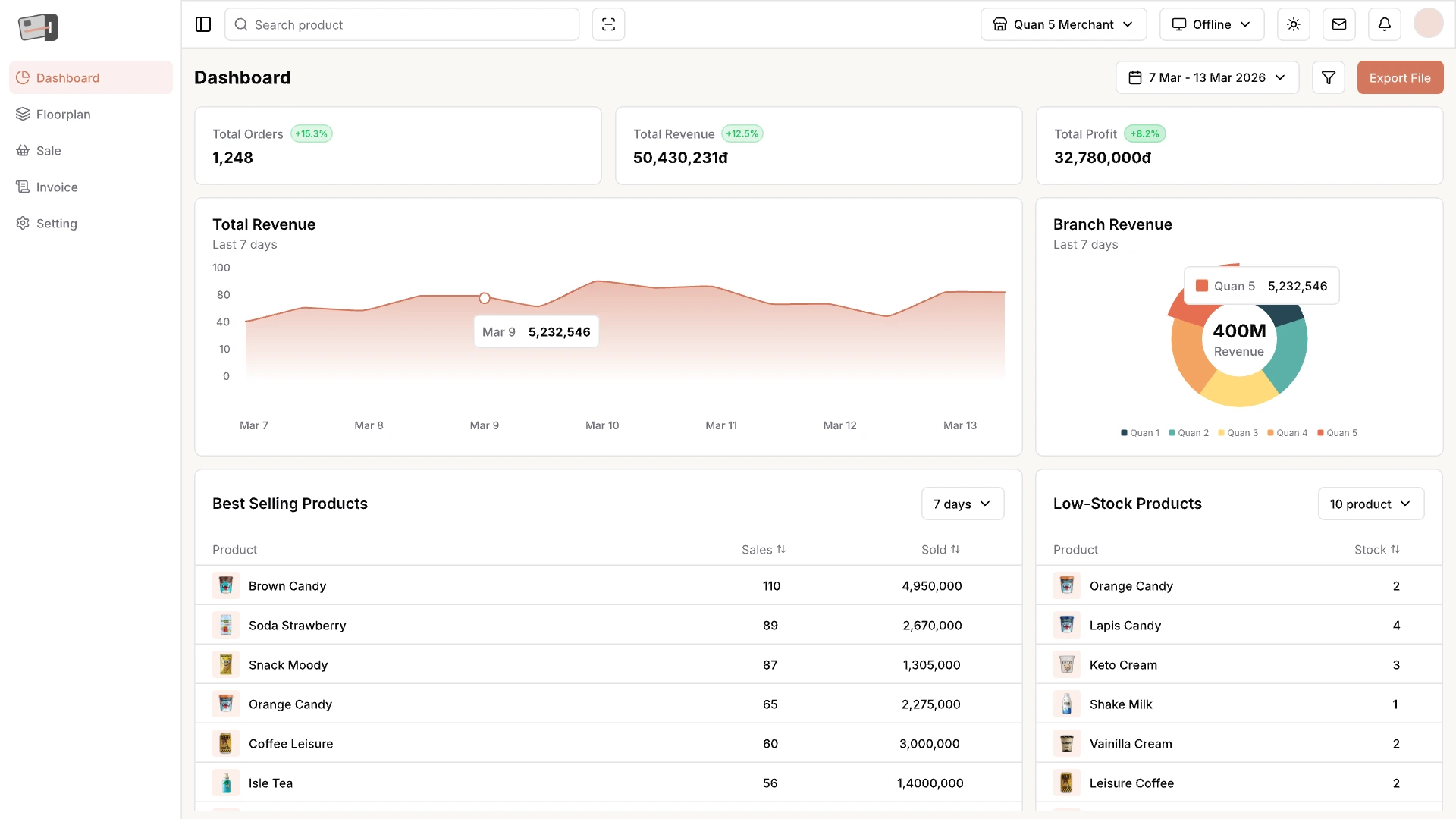This screenshot has height=819, width=1456.
Task: Open the 7 days period dropdown
Action: click(962, 504)
